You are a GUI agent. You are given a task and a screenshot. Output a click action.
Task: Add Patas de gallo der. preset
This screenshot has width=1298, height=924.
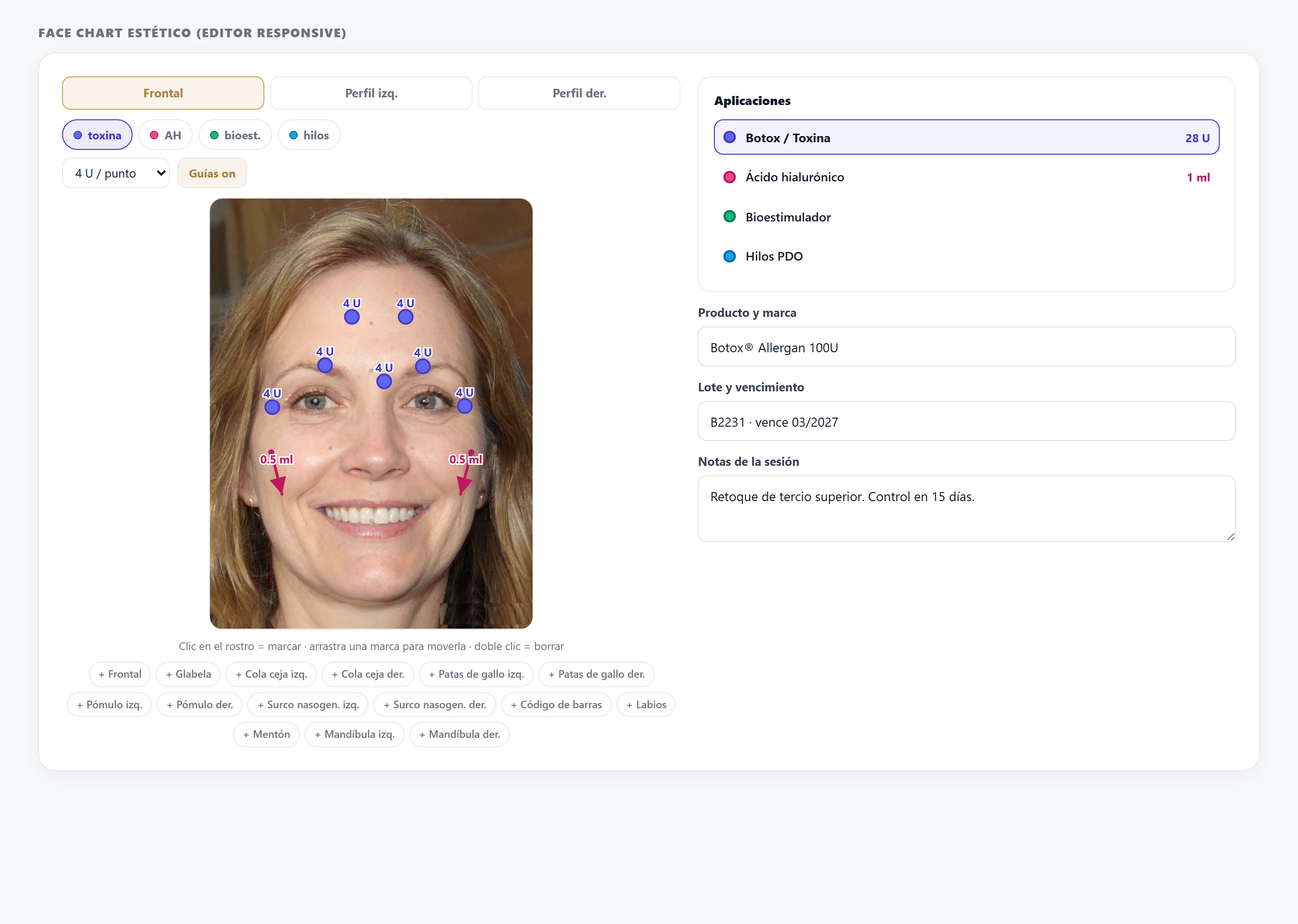(596, 674)
